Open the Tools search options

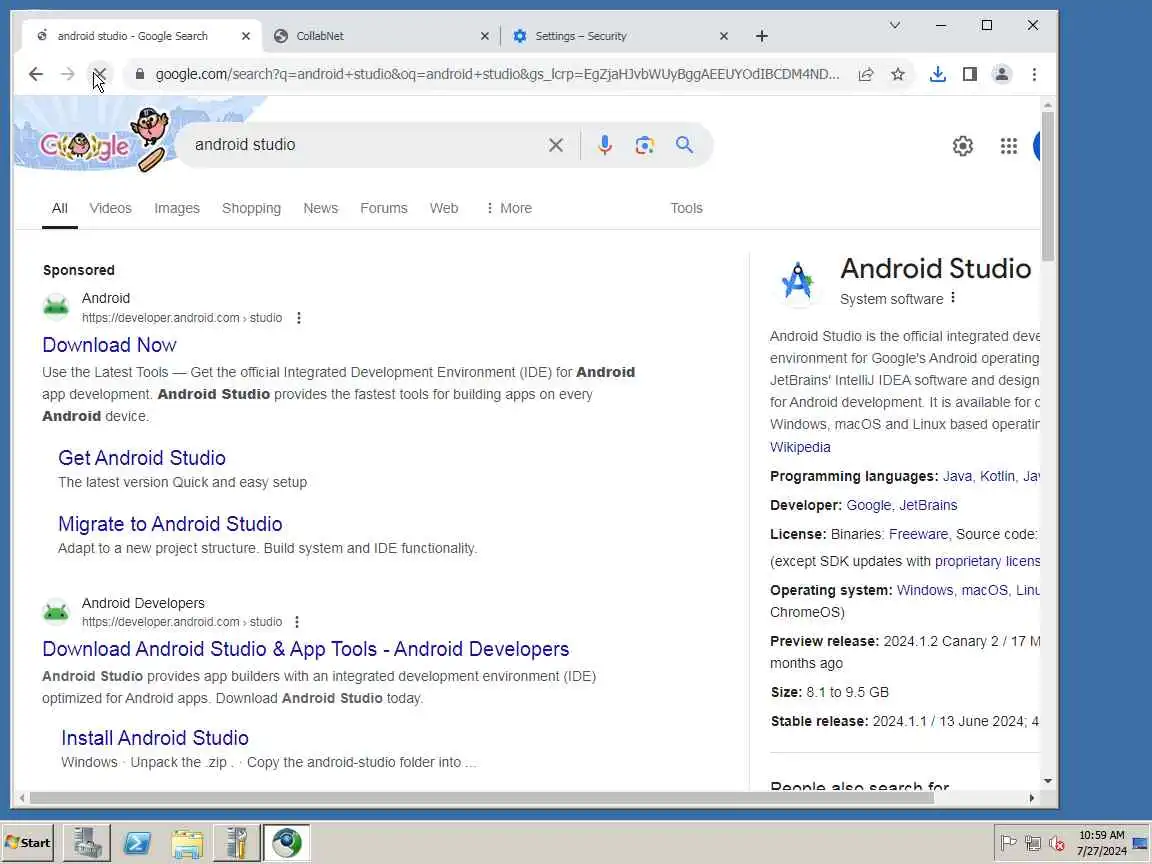click(686, 209)
